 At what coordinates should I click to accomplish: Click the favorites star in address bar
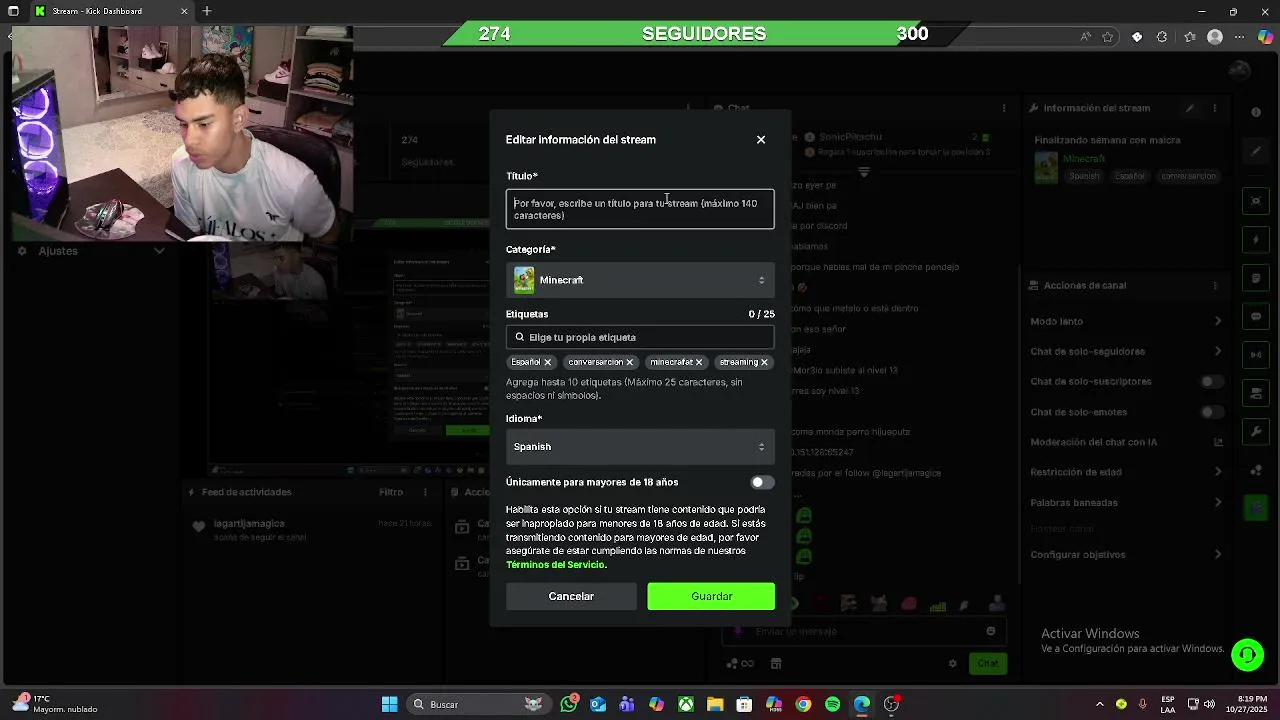1108,37
